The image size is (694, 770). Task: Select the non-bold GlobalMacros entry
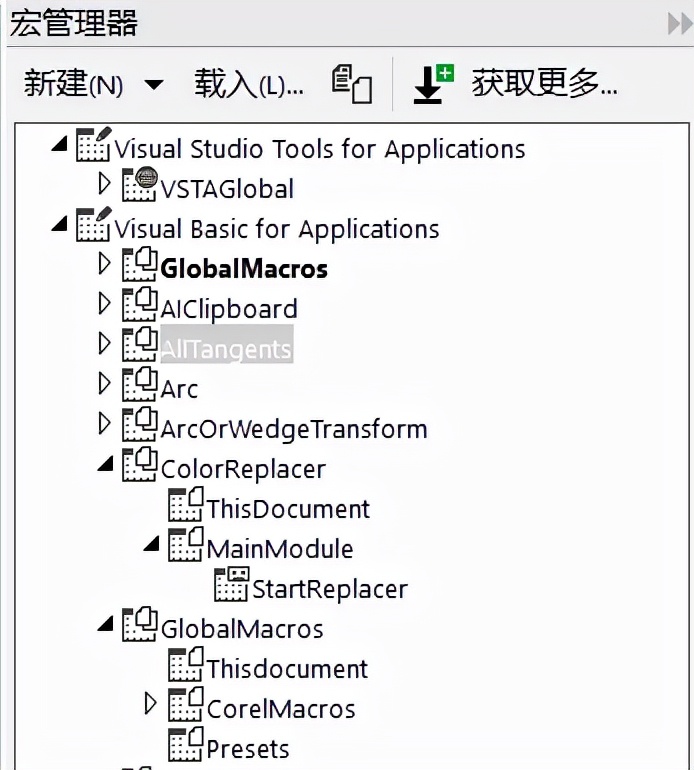[242, 630]
